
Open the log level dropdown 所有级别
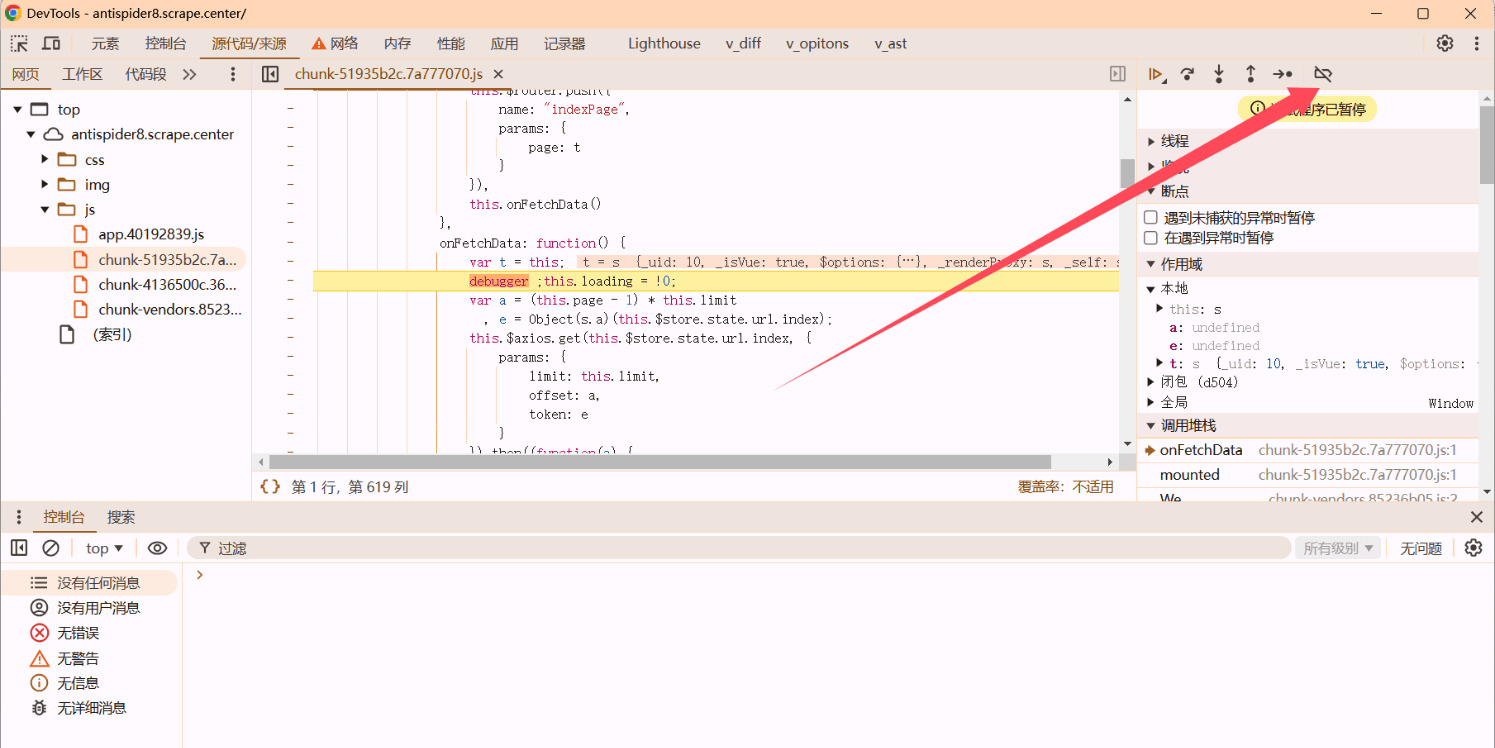1338,548
